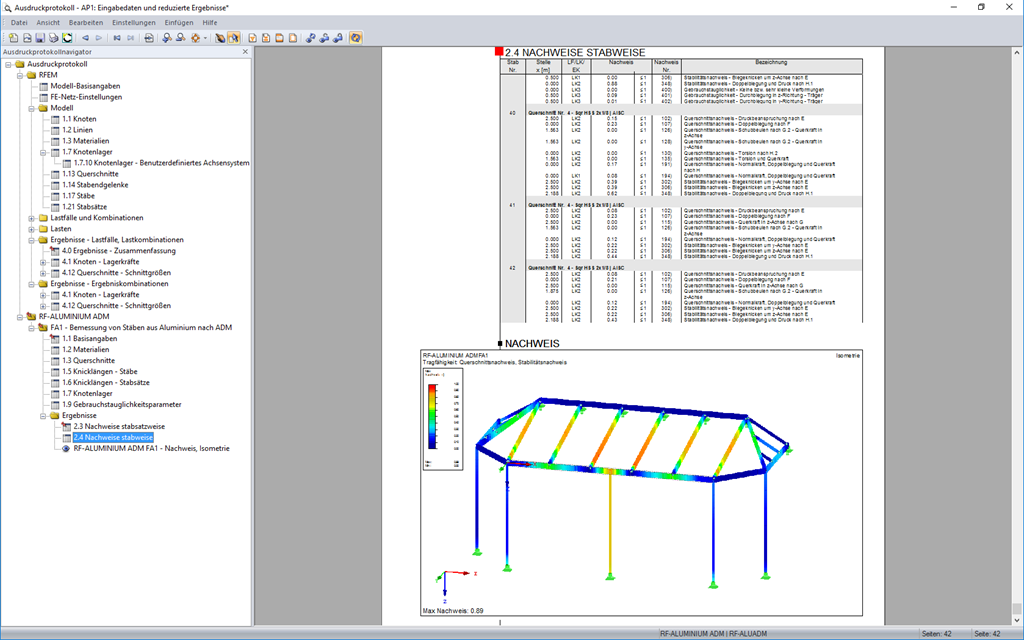Collapse the Modell folder
Image resolution: width=1024 pixels, height=640 pixels.
32,108
